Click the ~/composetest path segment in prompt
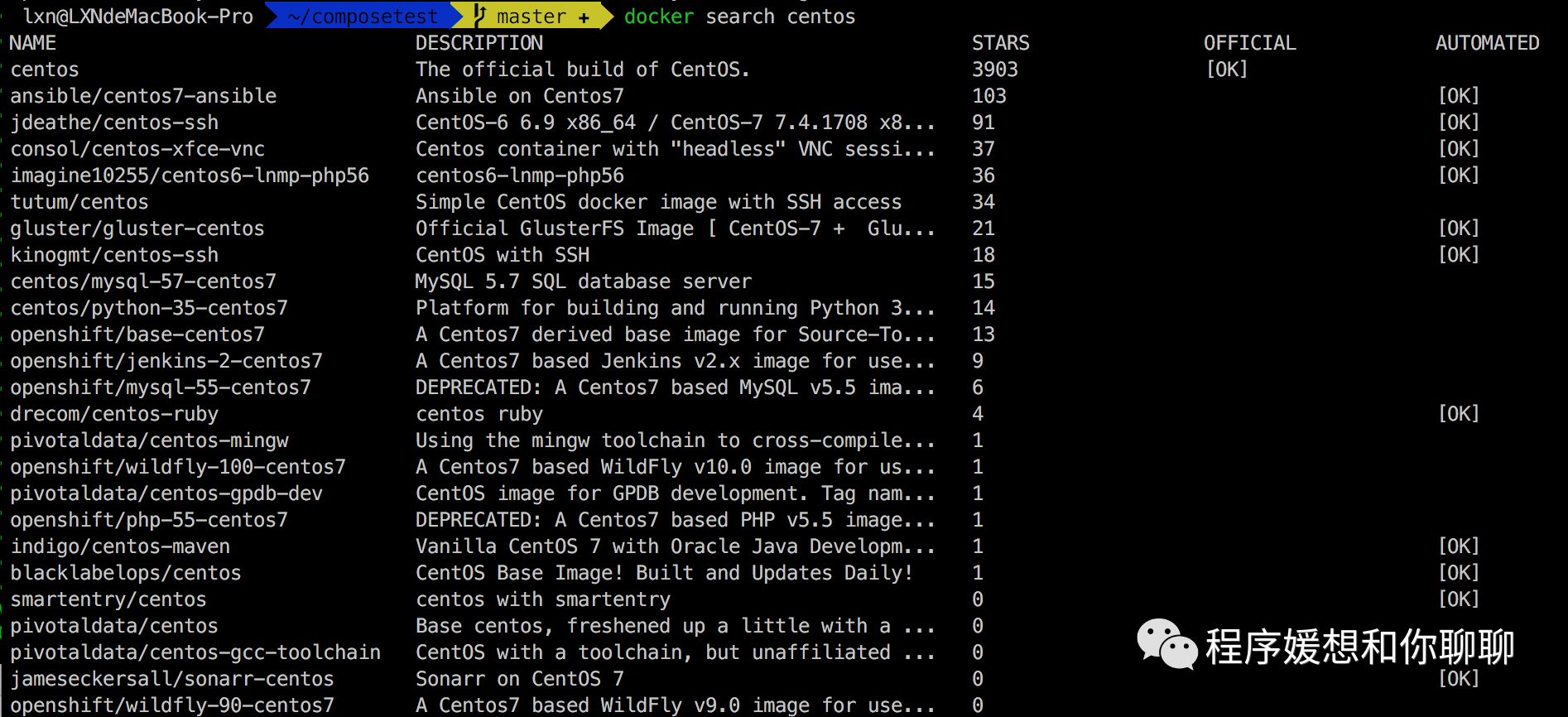1568x717 pixels. 363,17
